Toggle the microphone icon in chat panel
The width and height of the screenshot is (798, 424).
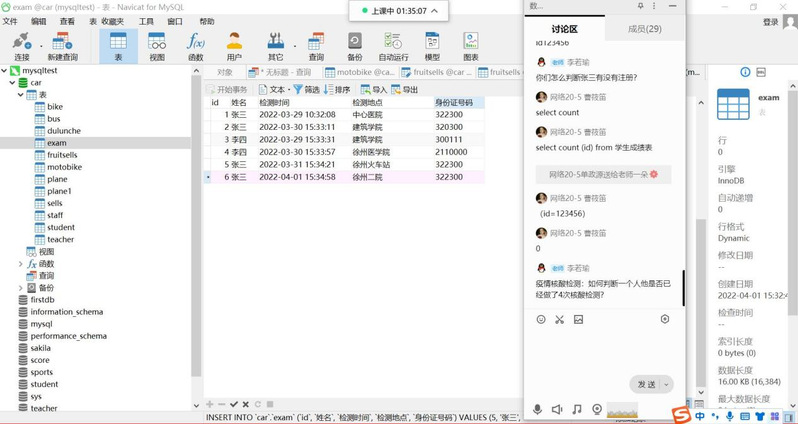pos(538,409)
